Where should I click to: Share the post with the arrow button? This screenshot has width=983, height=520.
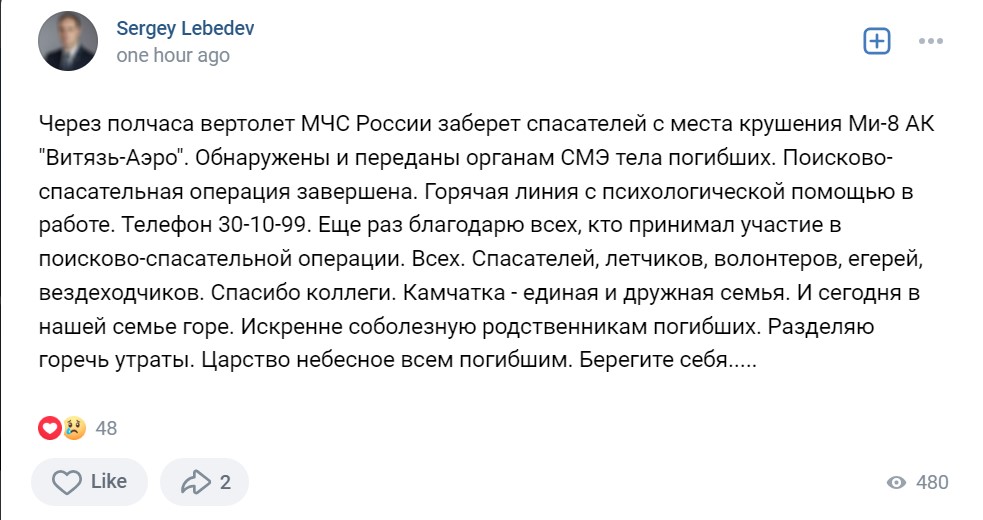(x=204, y=482)
